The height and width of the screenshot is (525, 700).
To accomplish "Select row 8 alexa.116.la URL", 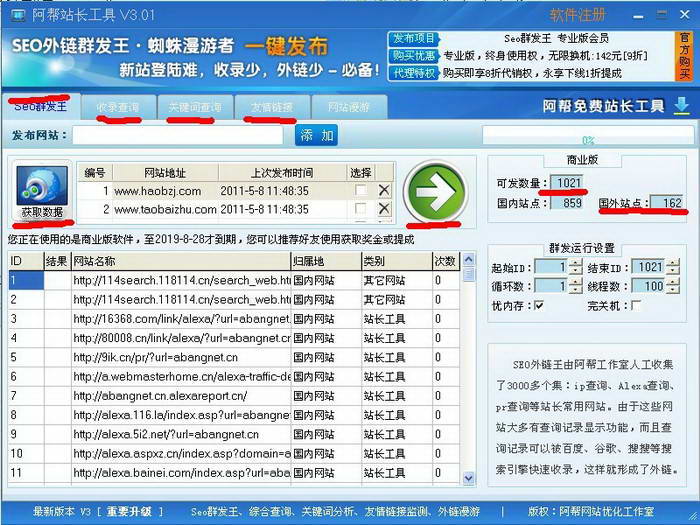I will (234, 415).
